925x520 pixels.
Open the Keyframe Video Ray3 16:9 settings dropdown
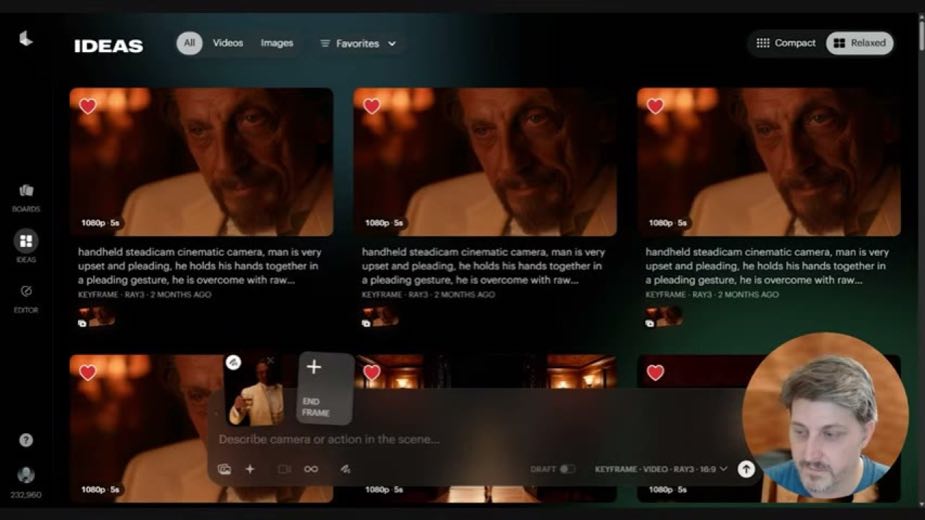pyautogui.click(x=661, y=469)
